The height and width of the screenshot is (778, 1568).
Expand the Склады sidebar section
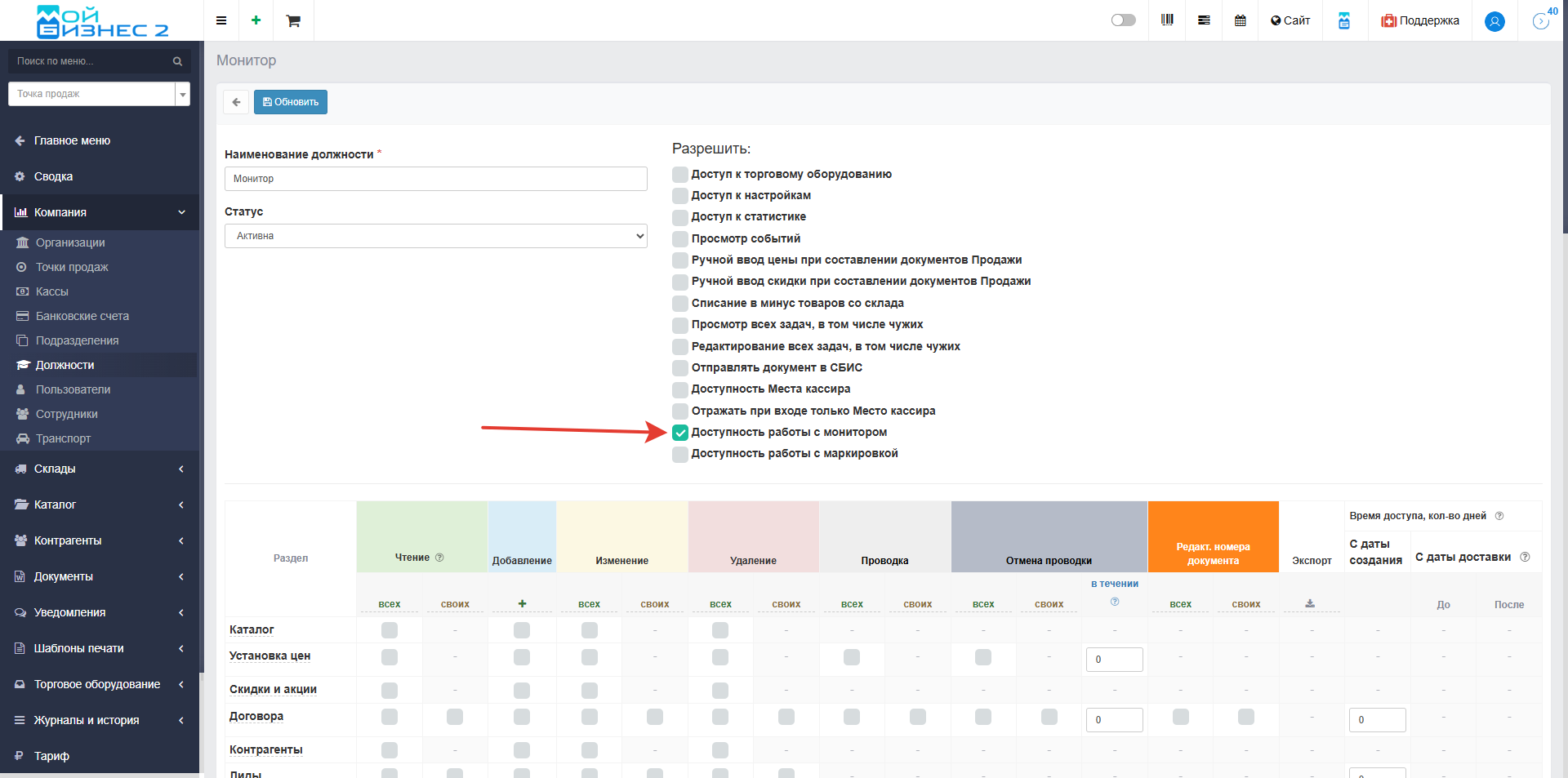(x=99, y=469)
